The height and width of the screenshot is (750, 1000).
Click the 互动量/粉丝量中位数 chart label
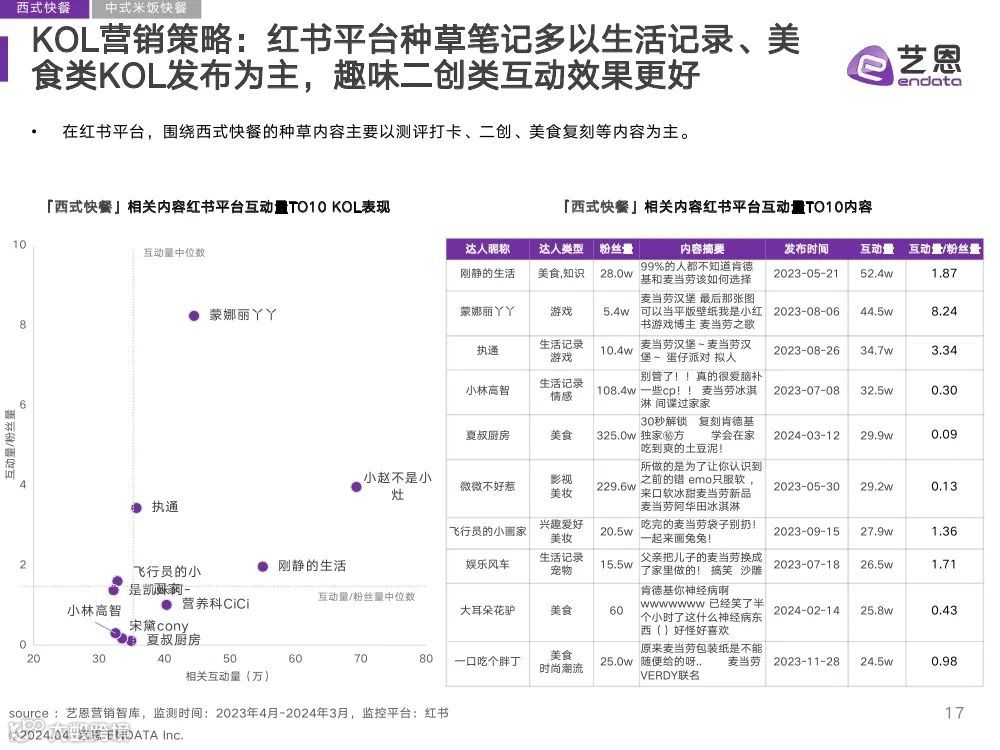coord(367,597)
